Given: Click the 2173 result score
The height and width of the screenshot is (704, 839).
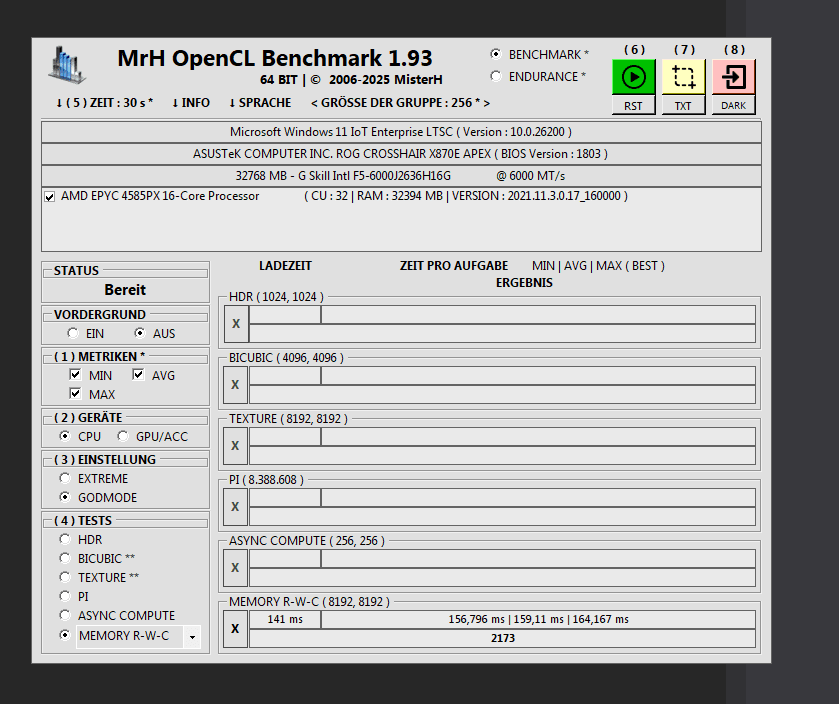Looking at the screenshot, I should tap(502, 638).
